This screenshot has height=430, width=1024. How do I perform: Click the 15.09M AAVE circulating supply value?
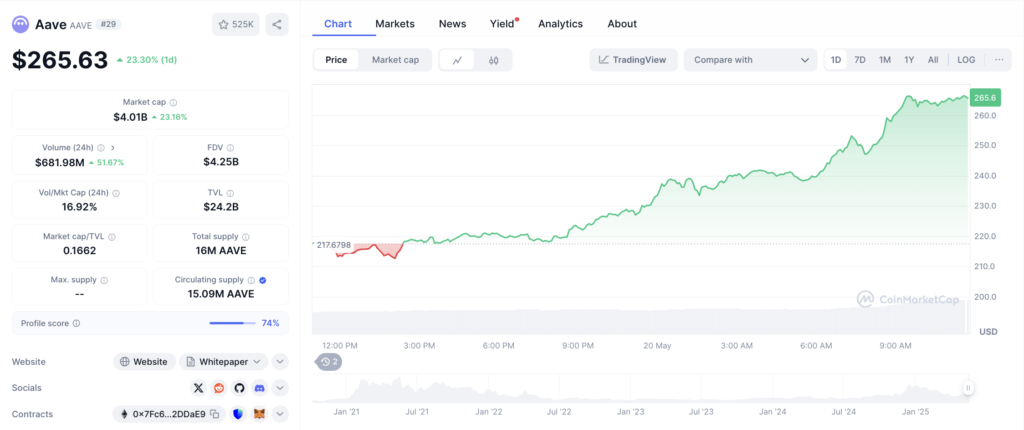221,294
